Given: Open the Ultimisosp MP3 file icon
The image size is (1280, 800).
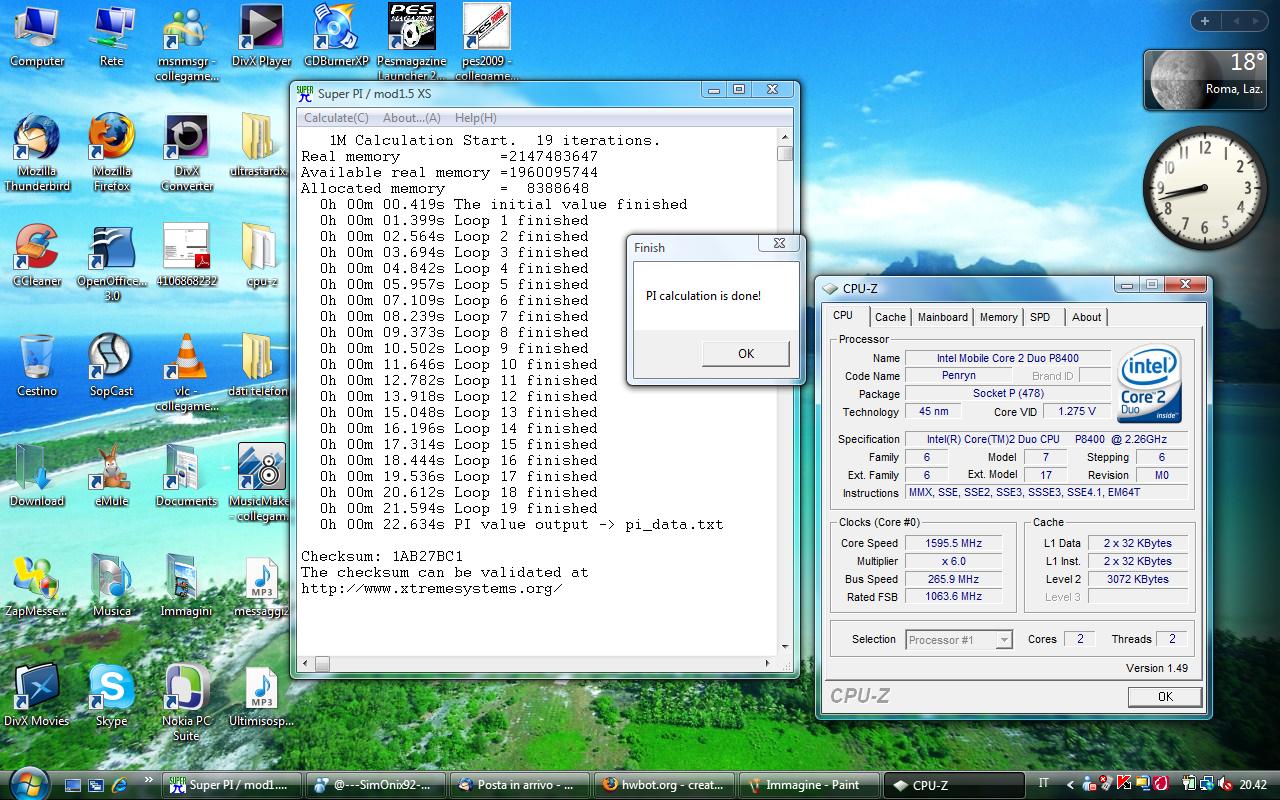Looking at the screenshot, I should (262, 695).
